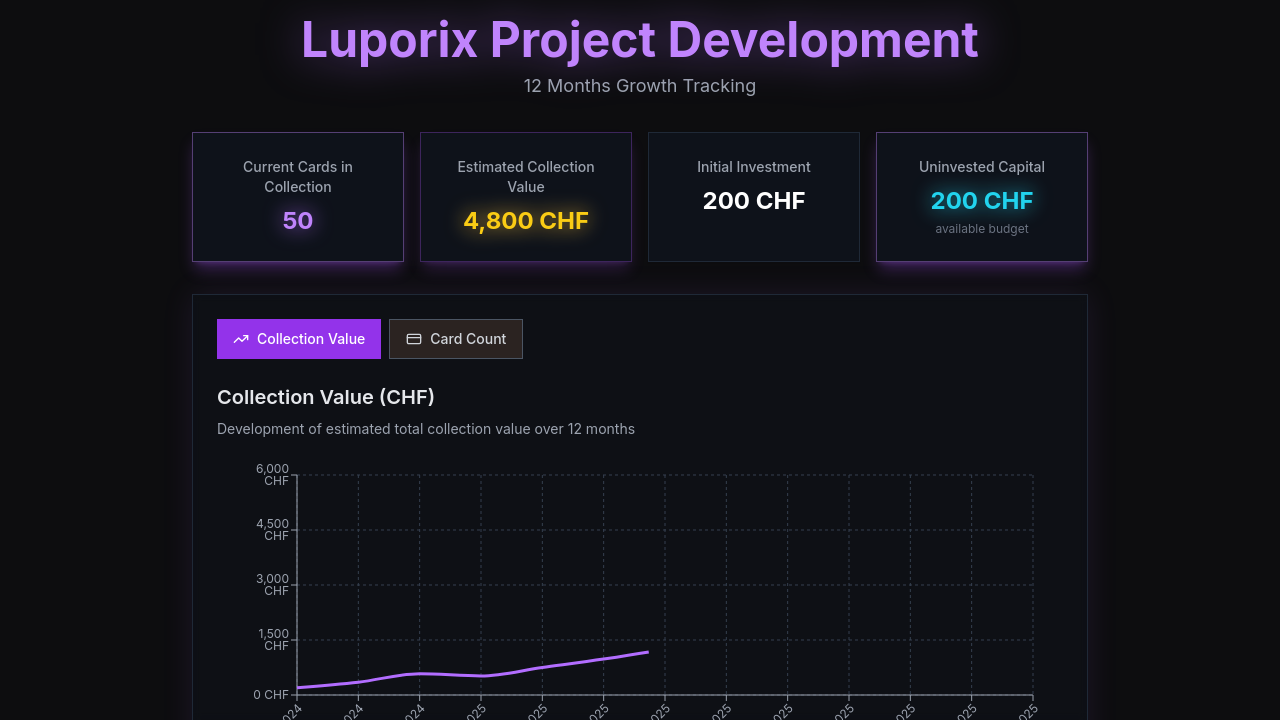The height and width of the screenshot is (720, 1280).
Task: Click the Estimated Collection Value label
Action: coord(526,177)
